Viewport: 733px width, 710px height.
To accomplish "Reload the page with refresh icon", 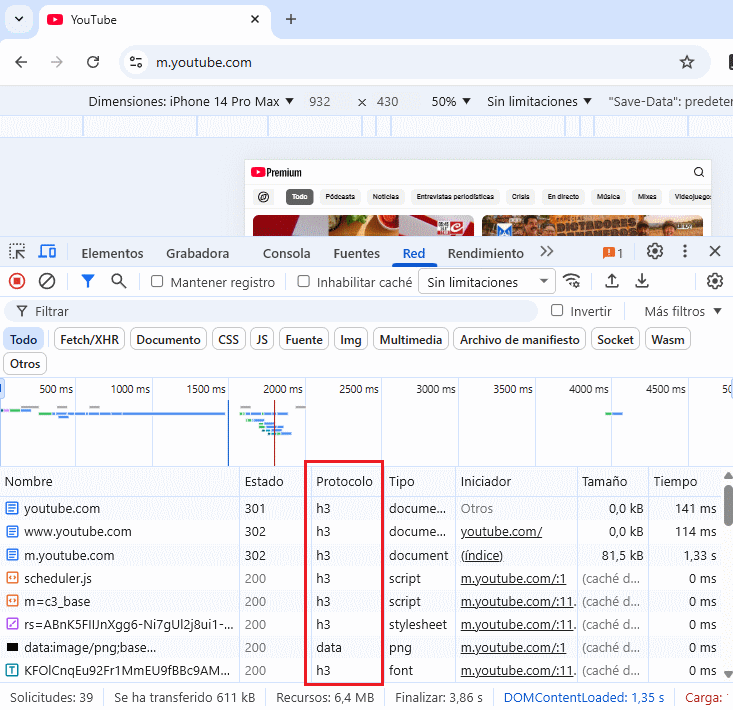I will pyautogui.click(x=93, y=62).
